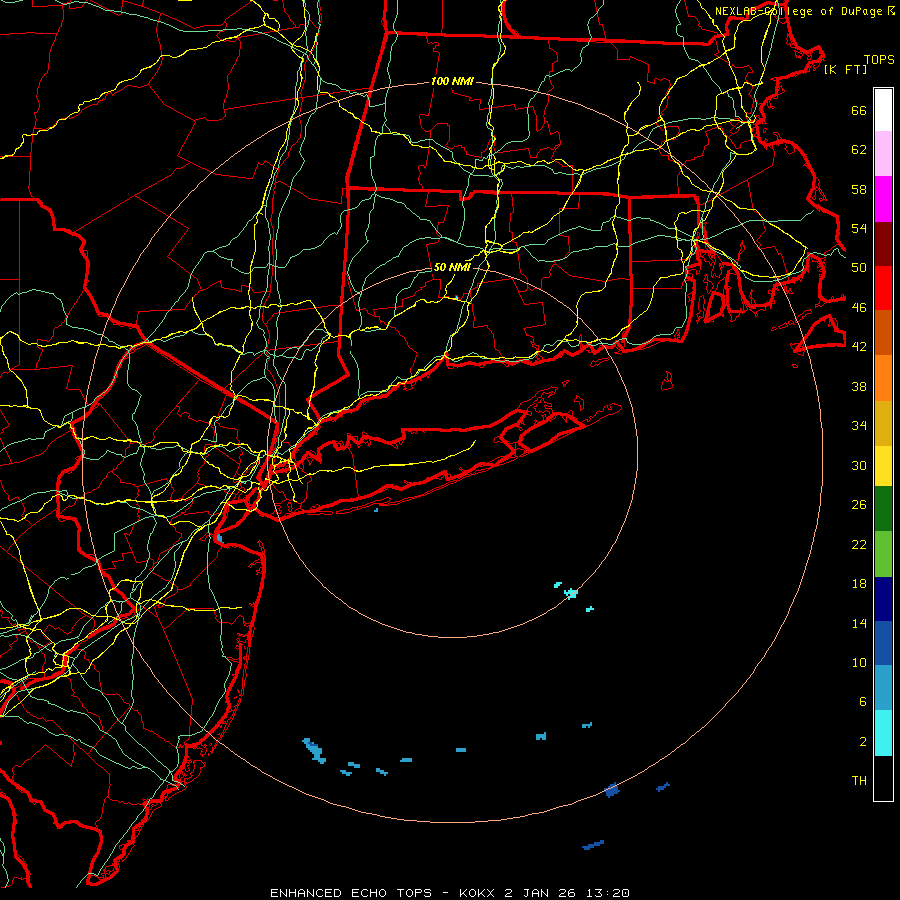This screenshot has width=900, height=900.
Task: Click the legend value 62
Action: coord(859,150)
